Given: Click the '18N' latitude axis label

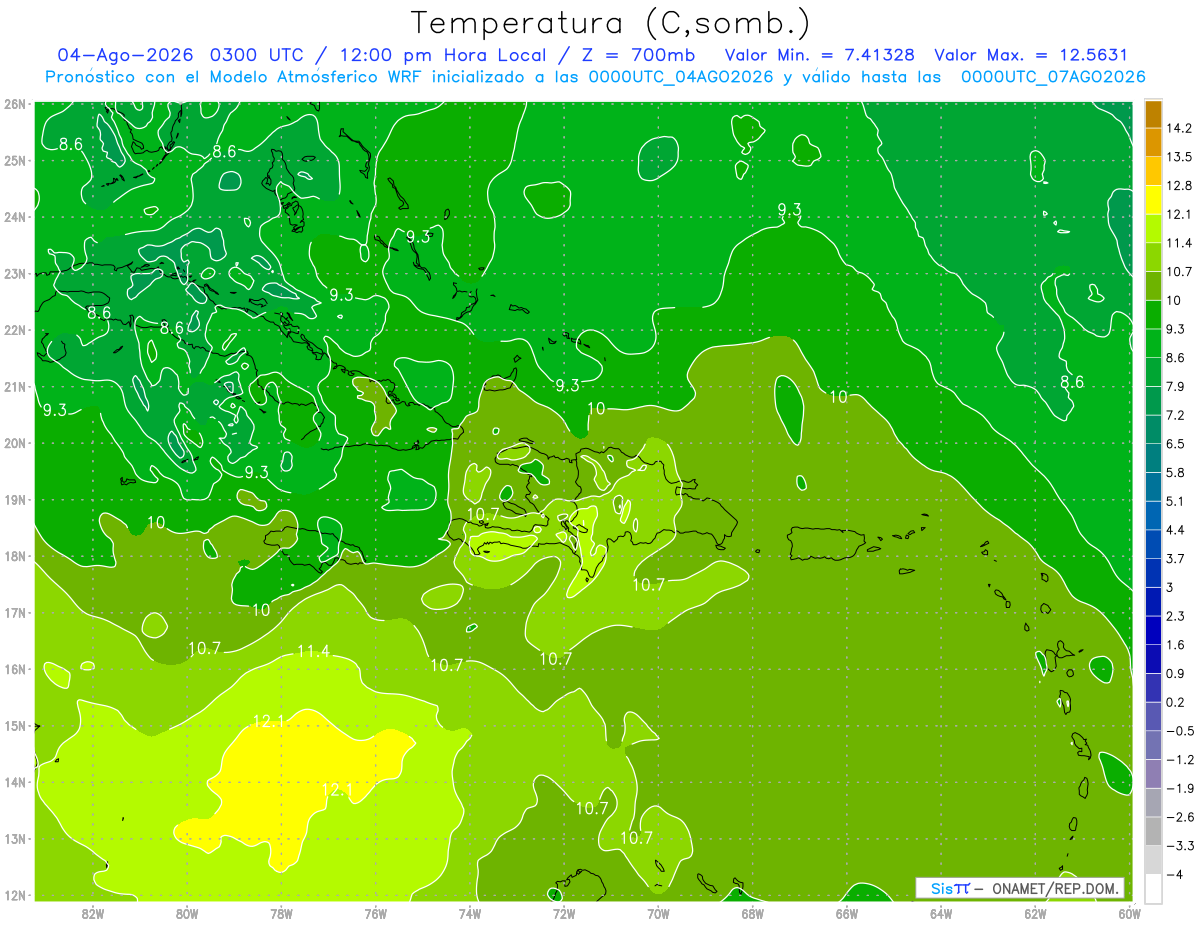Looking at the screenshot, I should (14, 557).
